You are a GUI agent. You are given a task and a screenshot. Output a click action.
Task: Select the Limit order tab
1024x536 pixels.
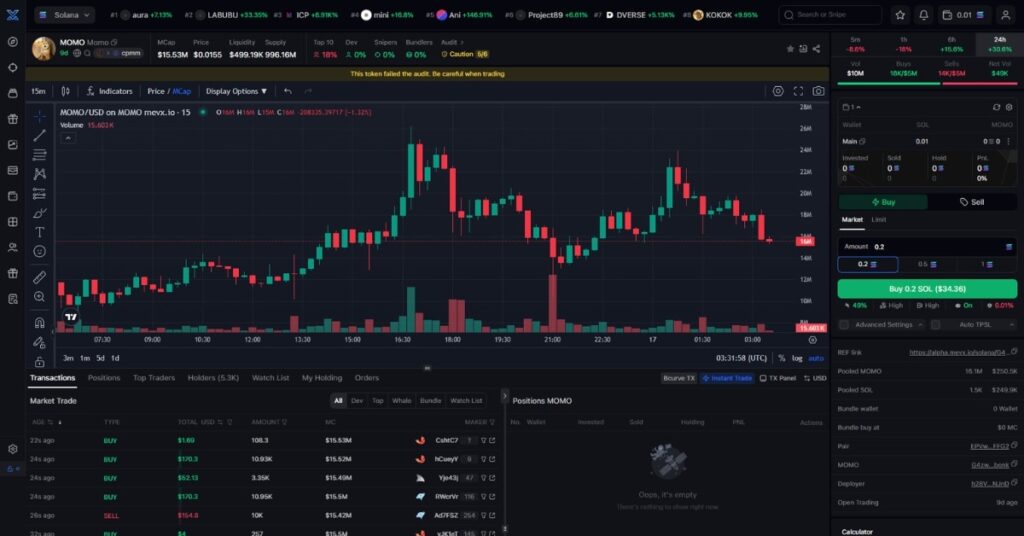pyautogui.click(x=878, y=220)
